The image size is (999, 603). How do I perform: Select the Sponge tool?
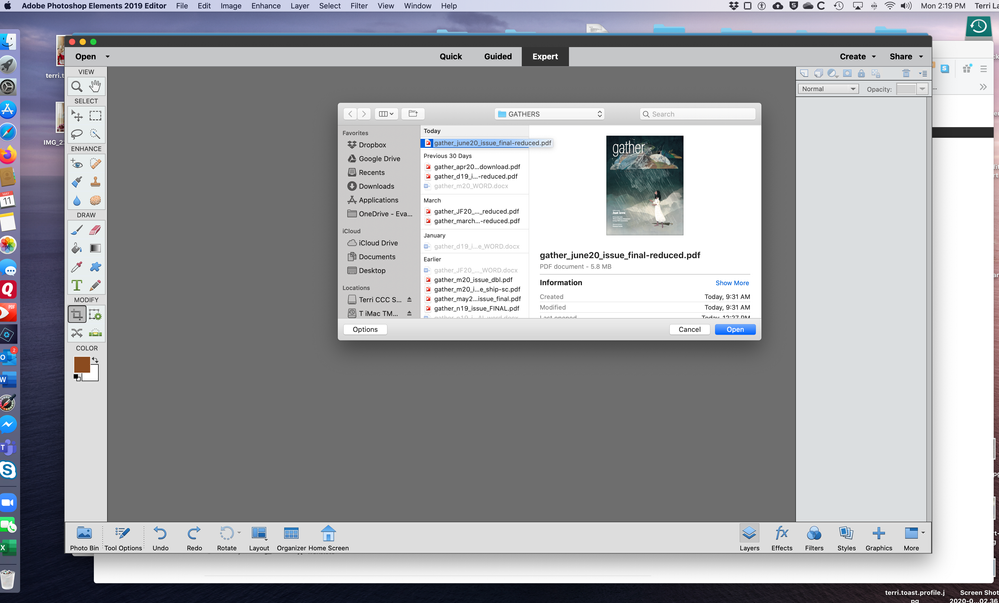click(x=96, y=200)
